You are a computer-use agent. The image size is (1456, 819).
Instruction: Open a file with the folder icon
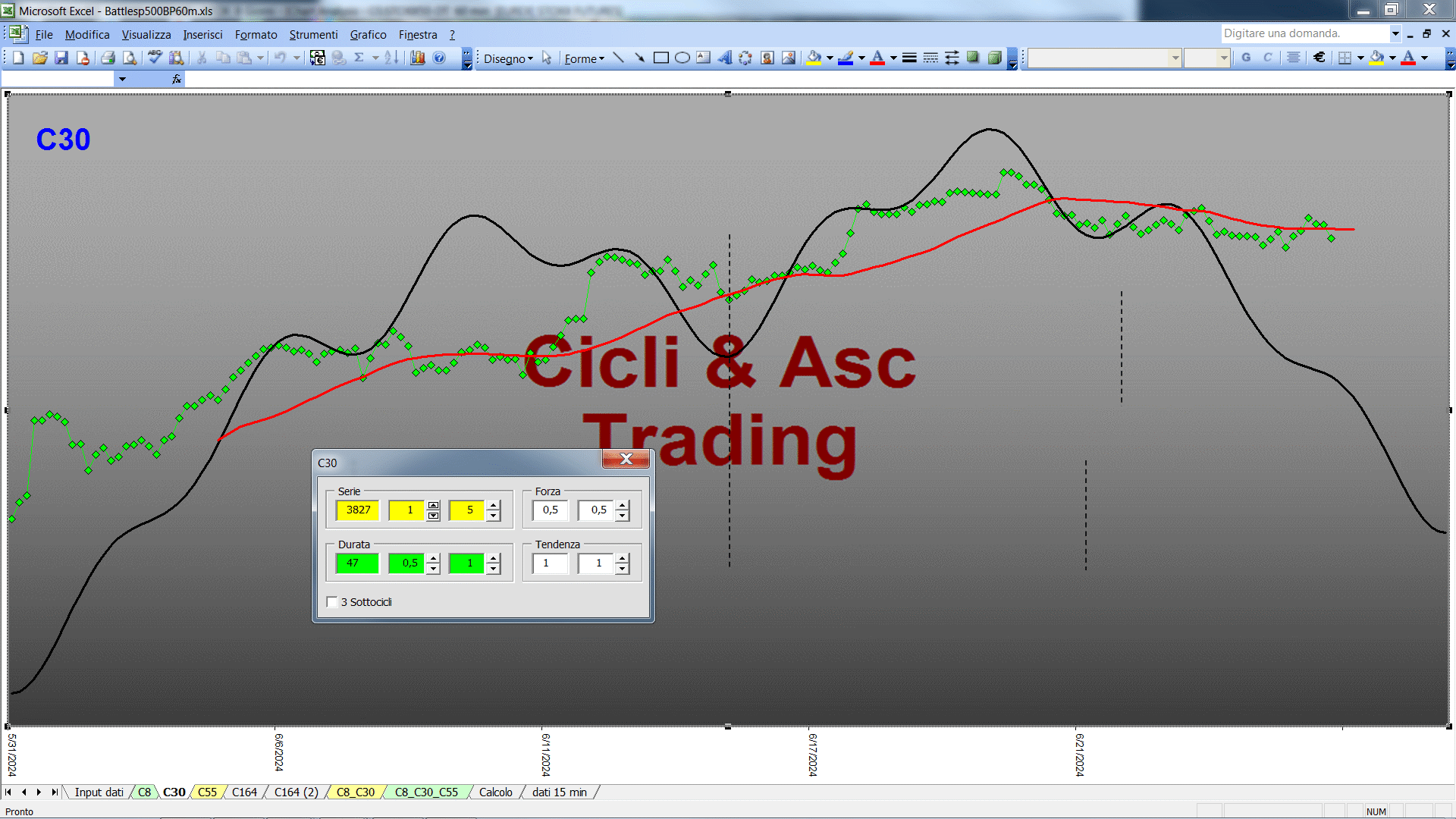coord(40,58)
